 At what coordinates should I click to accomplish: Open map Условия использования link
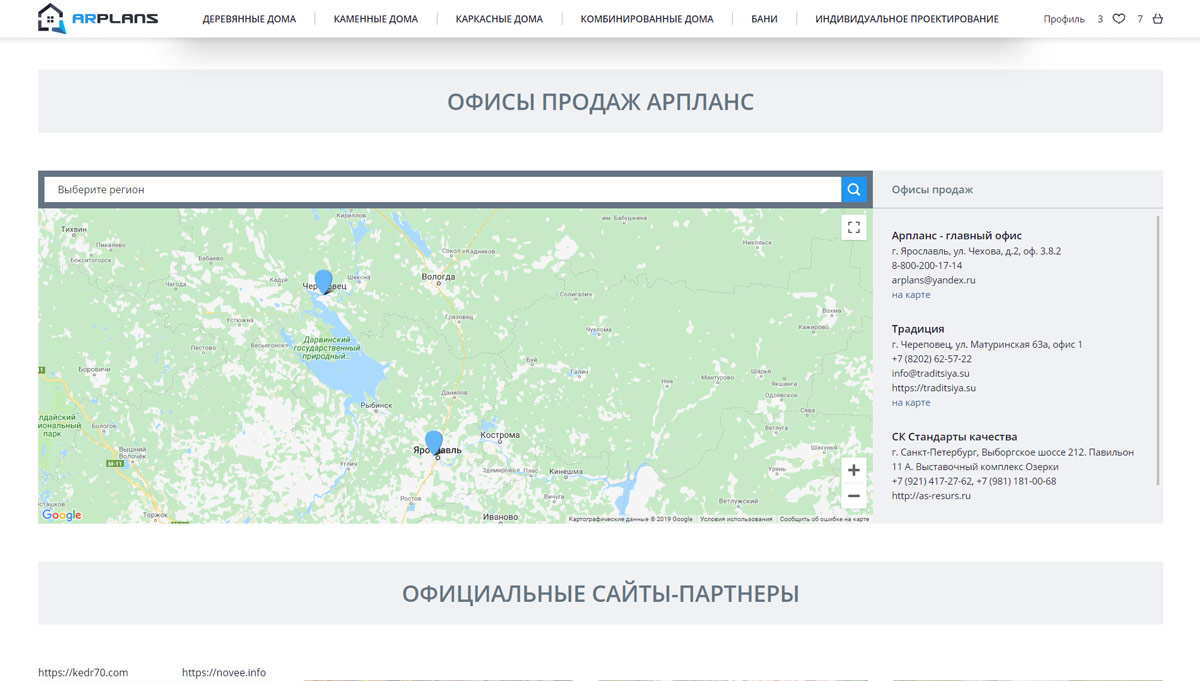(x=736, y=519)
